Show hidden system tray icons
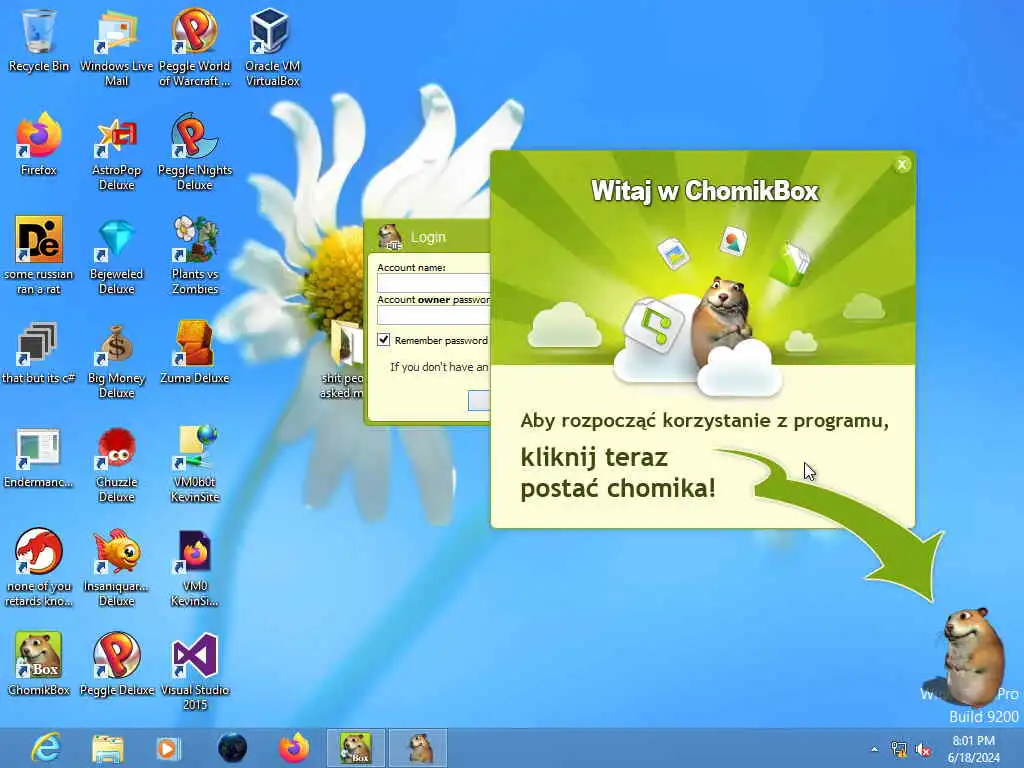 (874, 749)
